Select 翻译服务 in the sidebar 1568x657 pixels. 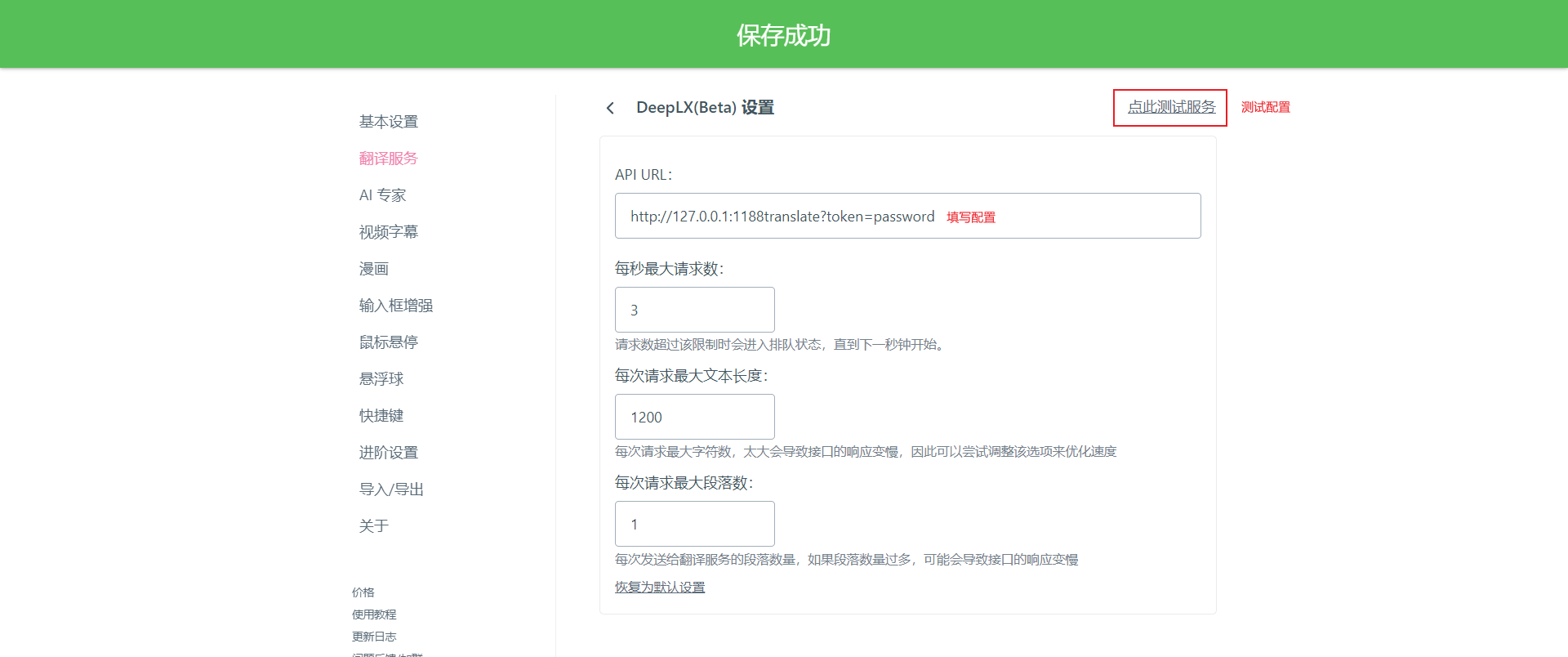tap(389, 159)
